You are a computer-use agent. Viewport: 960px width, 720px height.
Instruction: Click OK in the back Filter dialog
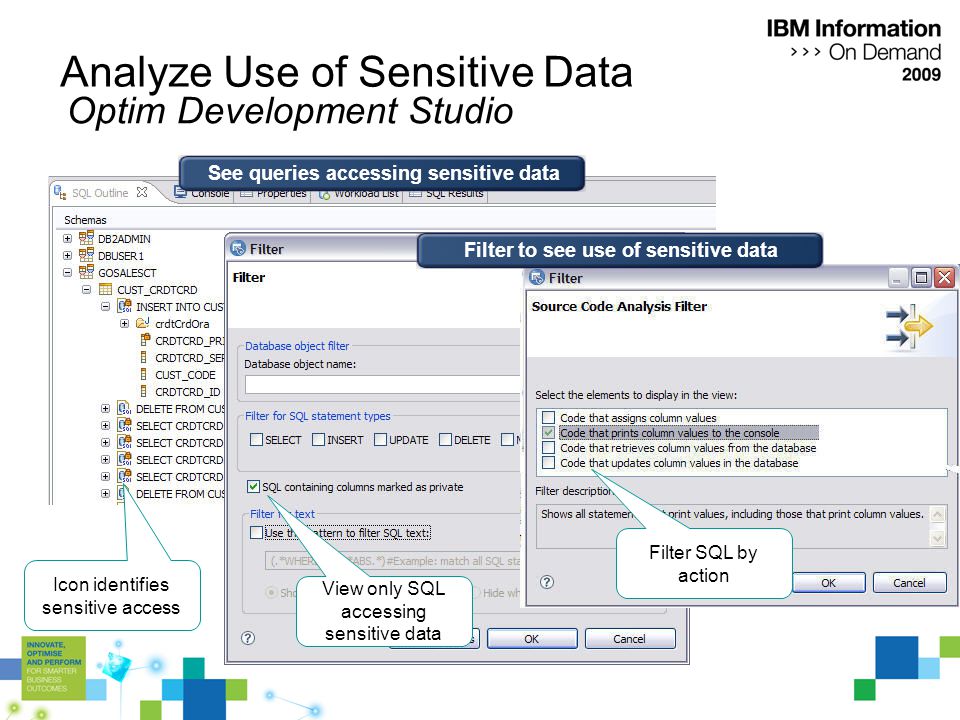point(531,639)
